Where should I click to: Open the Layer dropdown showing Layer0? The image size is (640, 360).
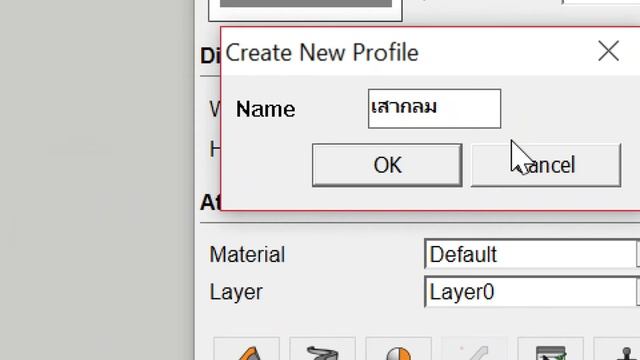pyautogui.click(x=532, y=292)
